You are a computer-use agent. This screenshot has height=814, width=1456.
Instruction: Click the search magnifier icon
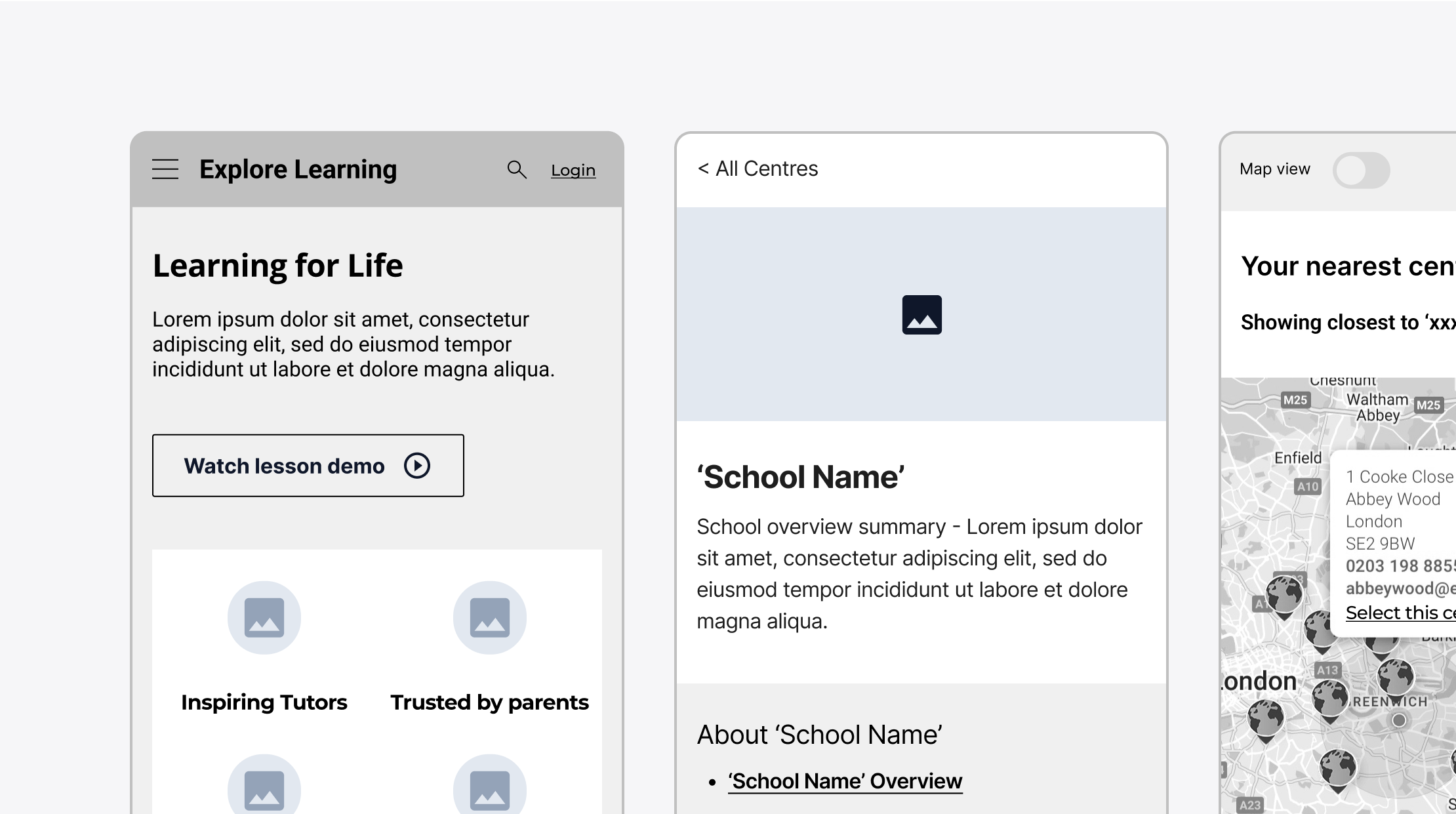click(x=517, y=170)
